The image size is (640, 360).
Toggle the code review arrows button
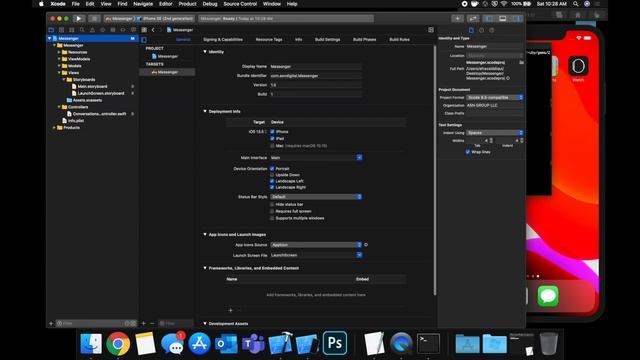(473, 18)
